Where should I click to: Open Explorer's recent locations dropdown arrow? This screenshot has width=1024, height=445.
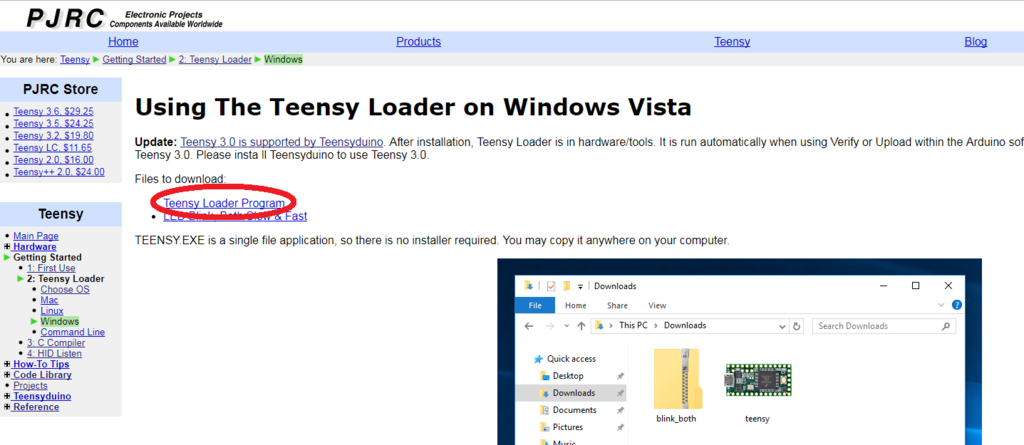pos(566,325)
